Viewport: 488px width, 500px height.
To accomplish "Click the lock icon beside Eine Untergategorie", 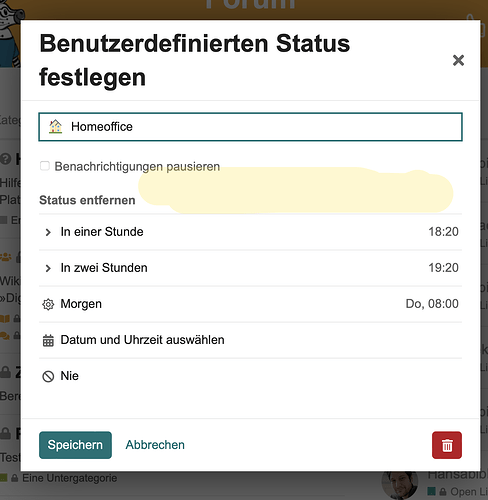I will coord(14,478).
